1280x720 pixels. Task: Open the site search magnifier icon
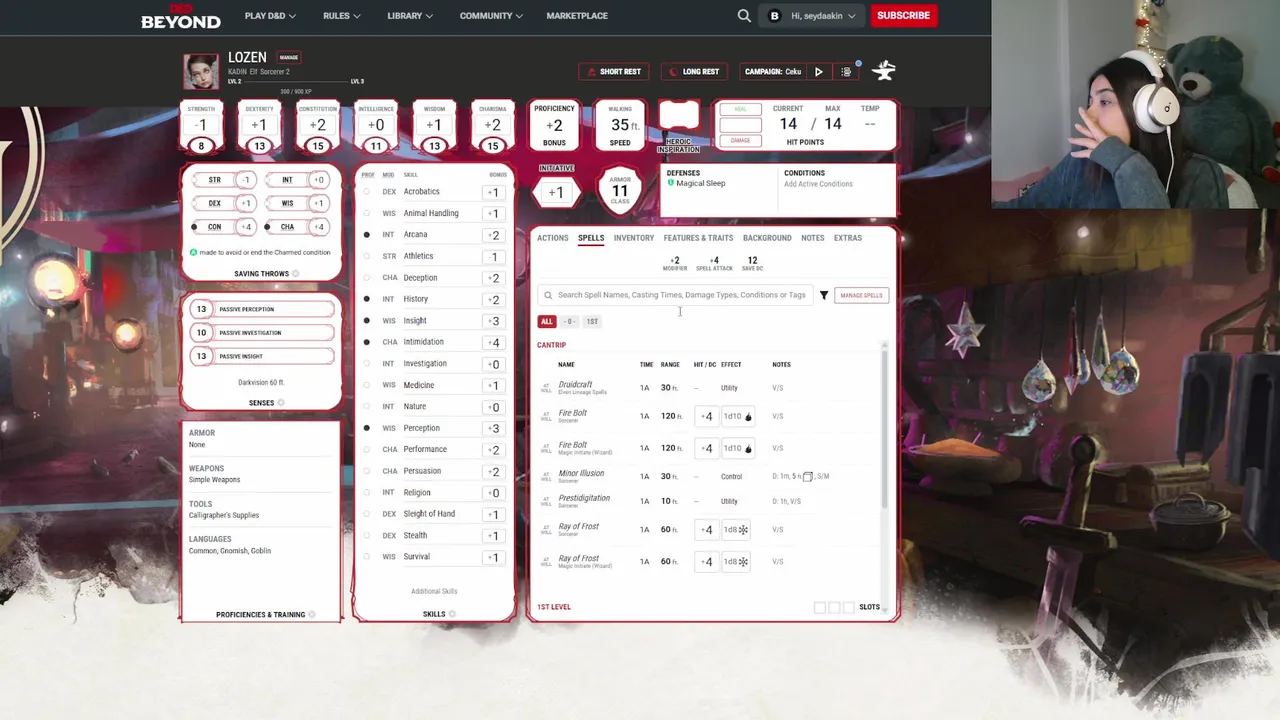tap(744, 16)
